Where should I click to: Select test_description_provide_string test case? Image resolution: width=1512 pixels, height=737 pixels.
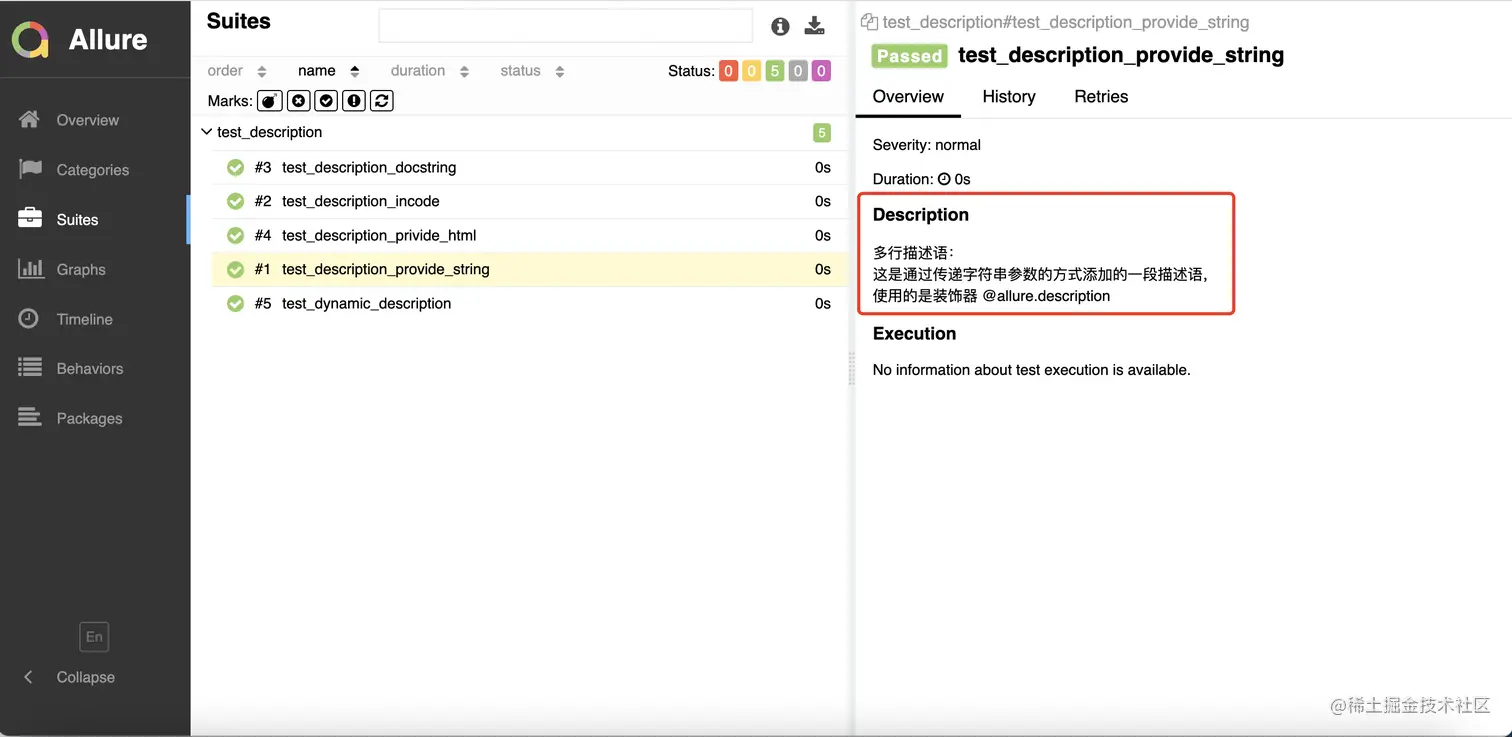530,270
